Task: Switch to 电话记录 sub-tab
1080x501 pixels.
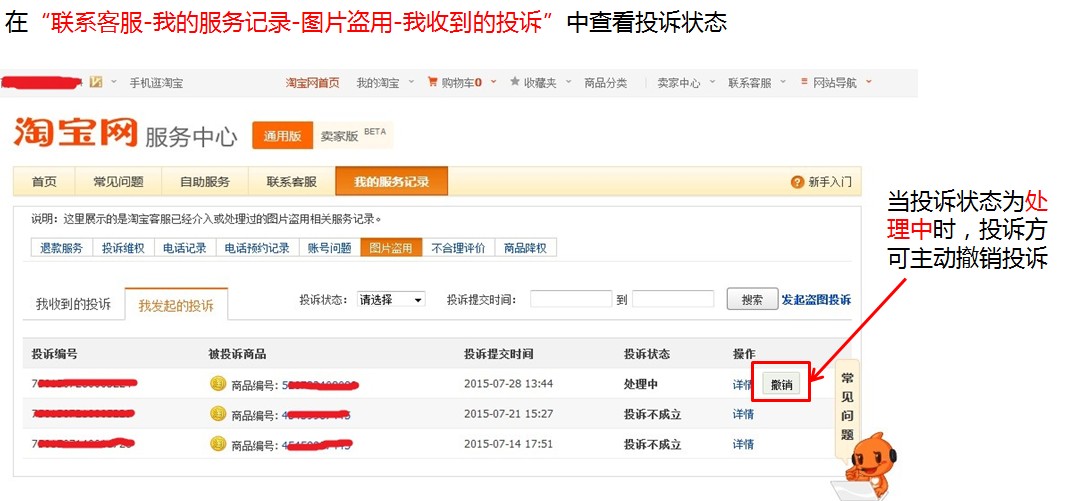Action: coord(185,248)
